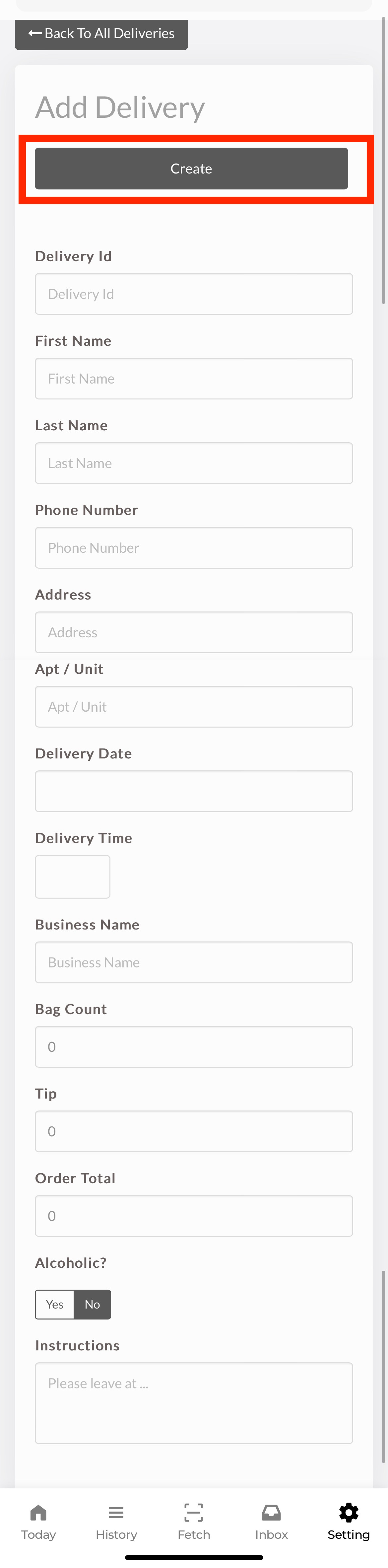388x1568 pixels.
Task: Open the Setting gear icon
Action: click(x=349, y=1512)
